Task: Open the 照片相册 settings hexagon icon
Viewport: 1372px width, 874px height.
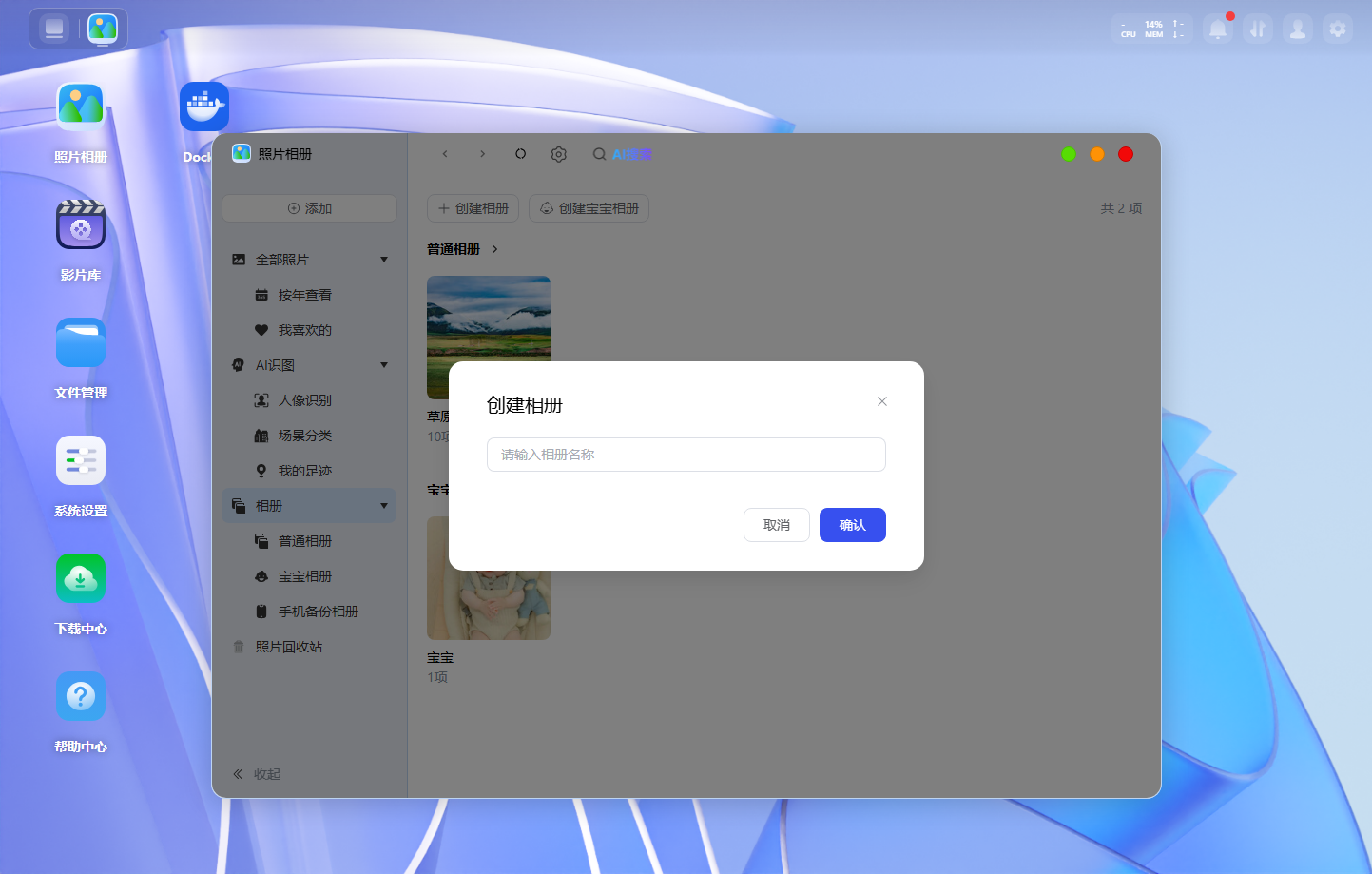Action: pos(559,154)
